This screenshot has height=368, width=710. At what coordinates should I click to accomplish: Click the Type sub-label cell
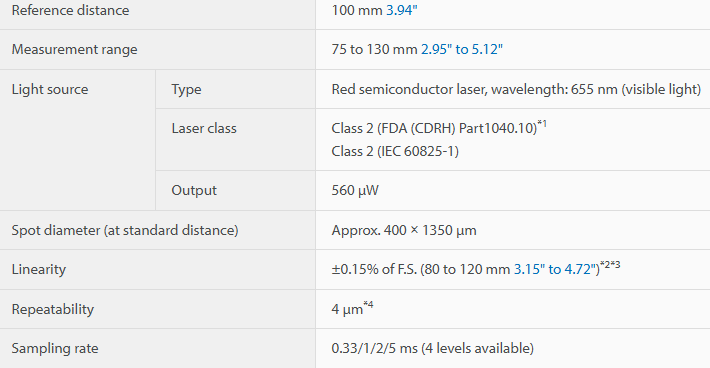tap(235, 89)
